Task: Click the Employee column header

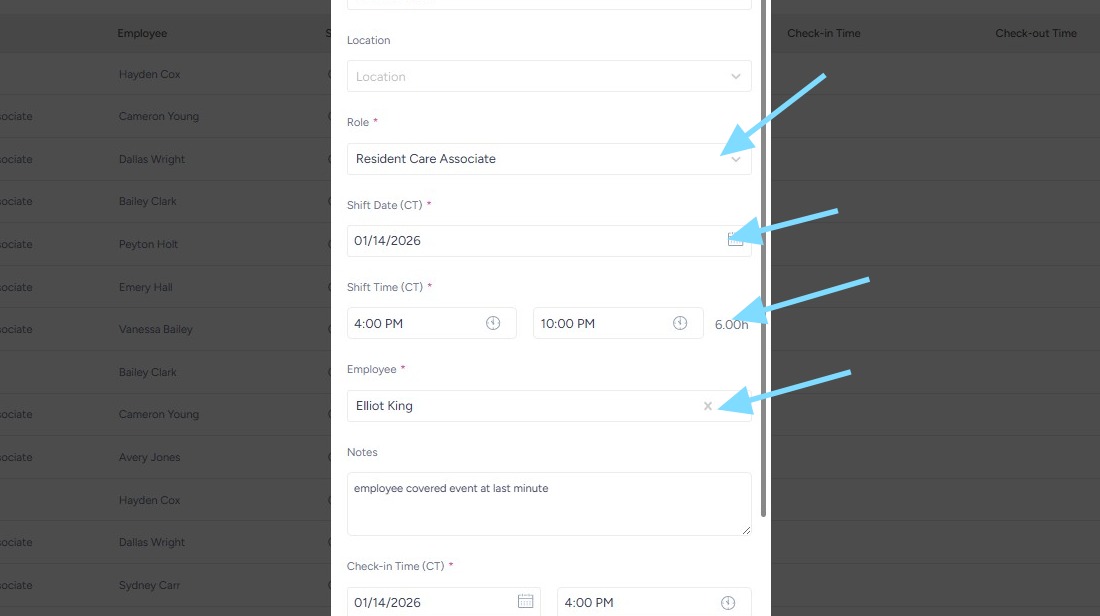Action: 142,33
